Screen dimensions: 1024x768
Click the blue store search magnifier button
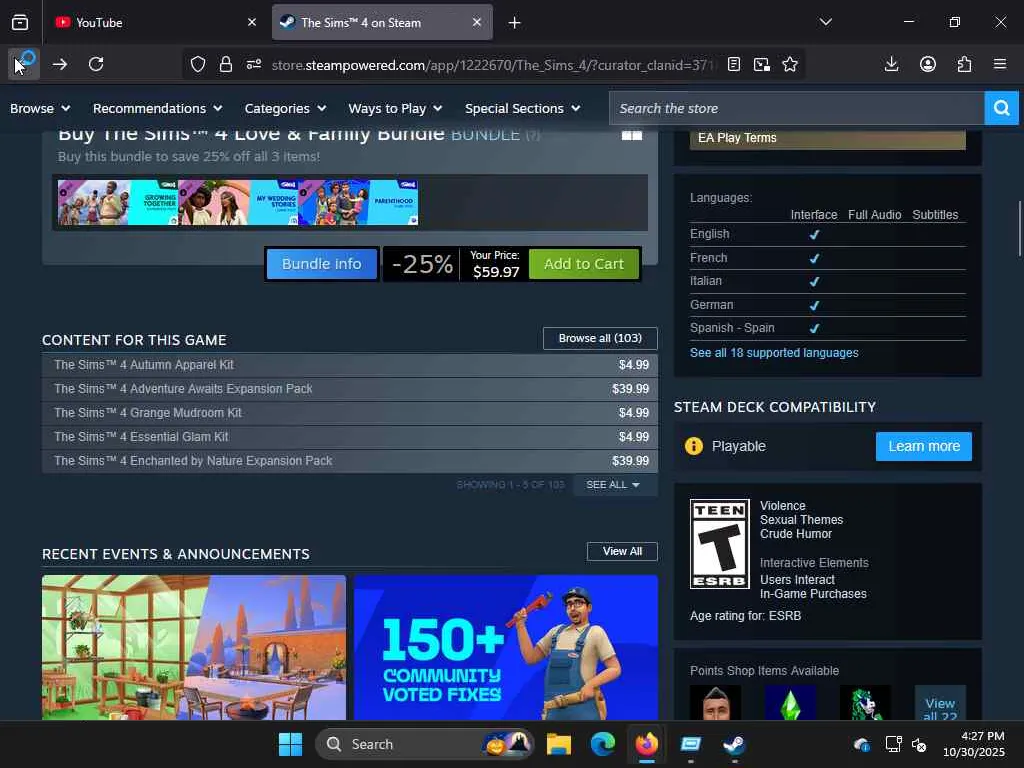point(1001,108)
